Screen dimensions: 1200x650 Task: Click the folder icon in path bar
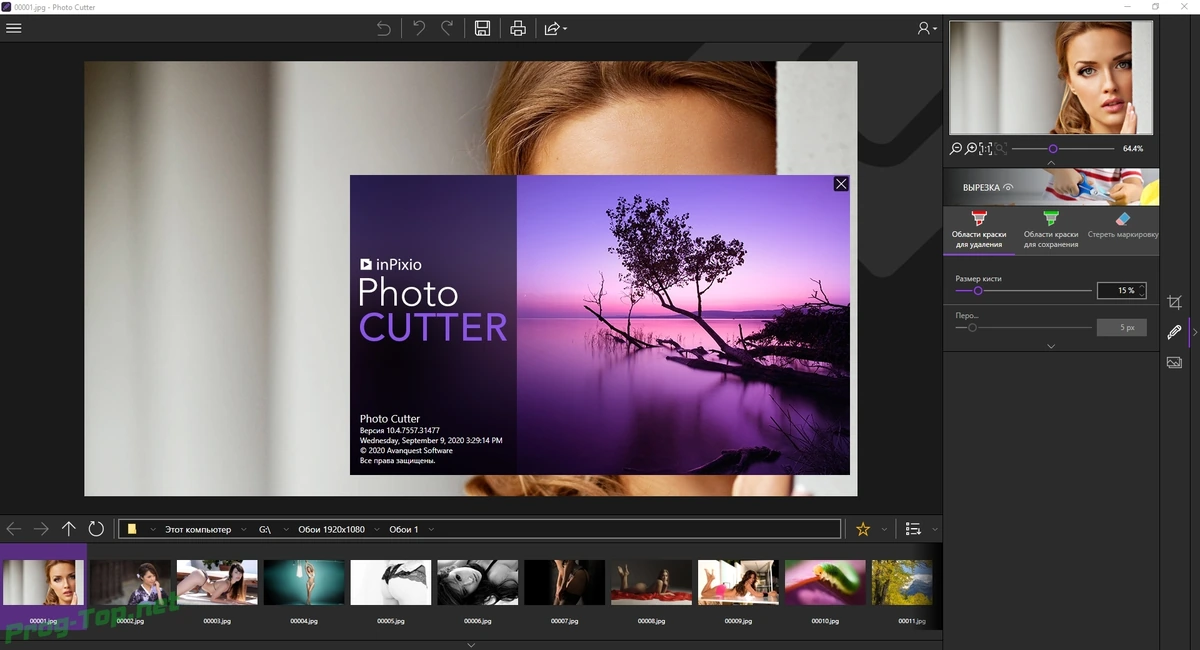(x=132, y=529)
